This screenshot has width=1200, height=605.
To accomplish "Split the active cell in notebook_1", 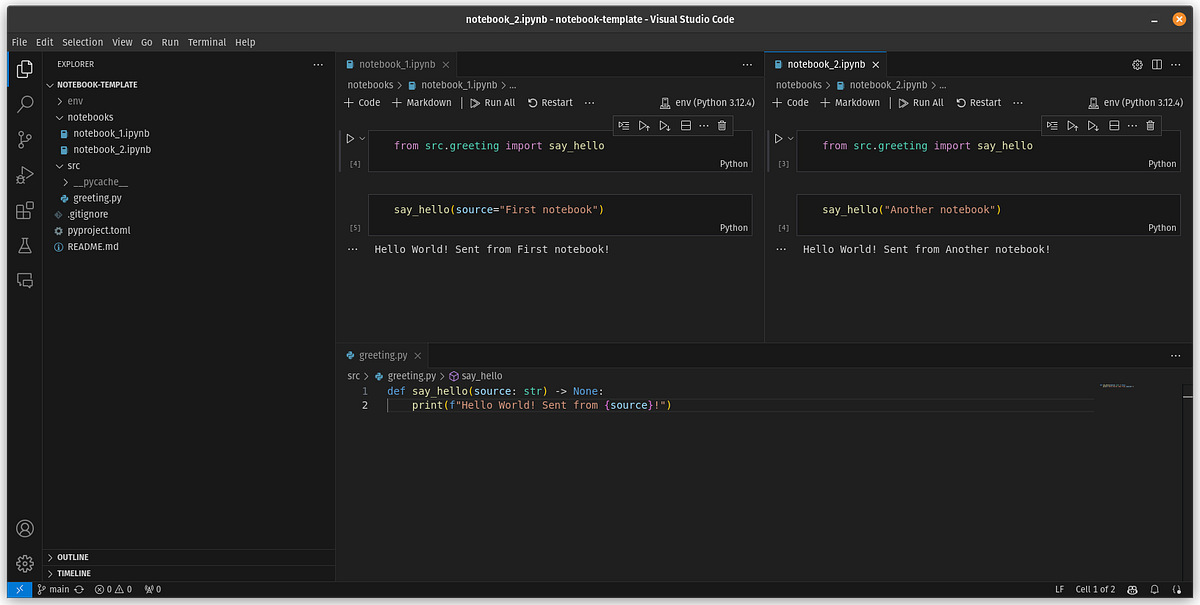I will tap(685, 125).
